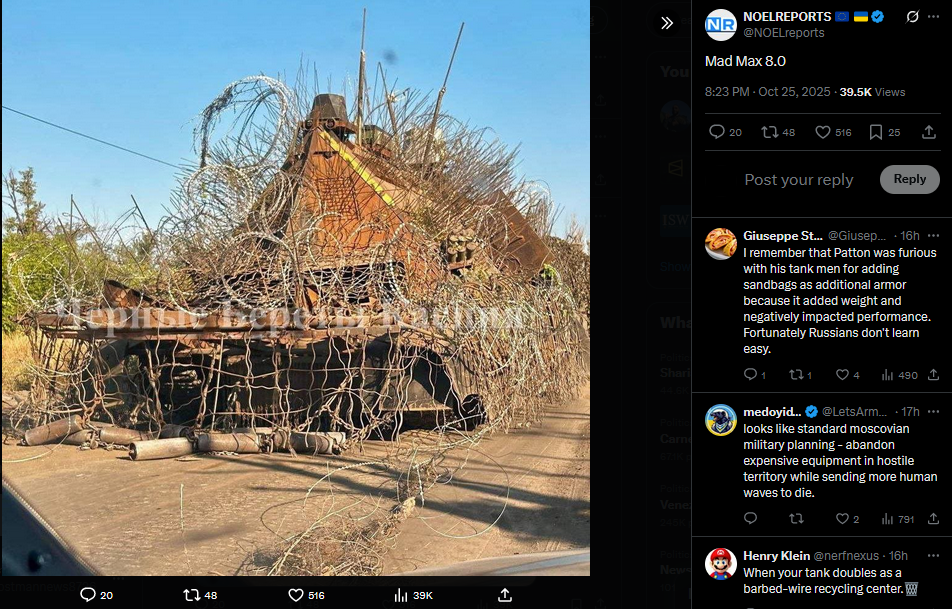The height and width of the screenshot is (609, 952).
Task: Bookmark the post with the bookmark icon showing 25
Action: point(885,132)
